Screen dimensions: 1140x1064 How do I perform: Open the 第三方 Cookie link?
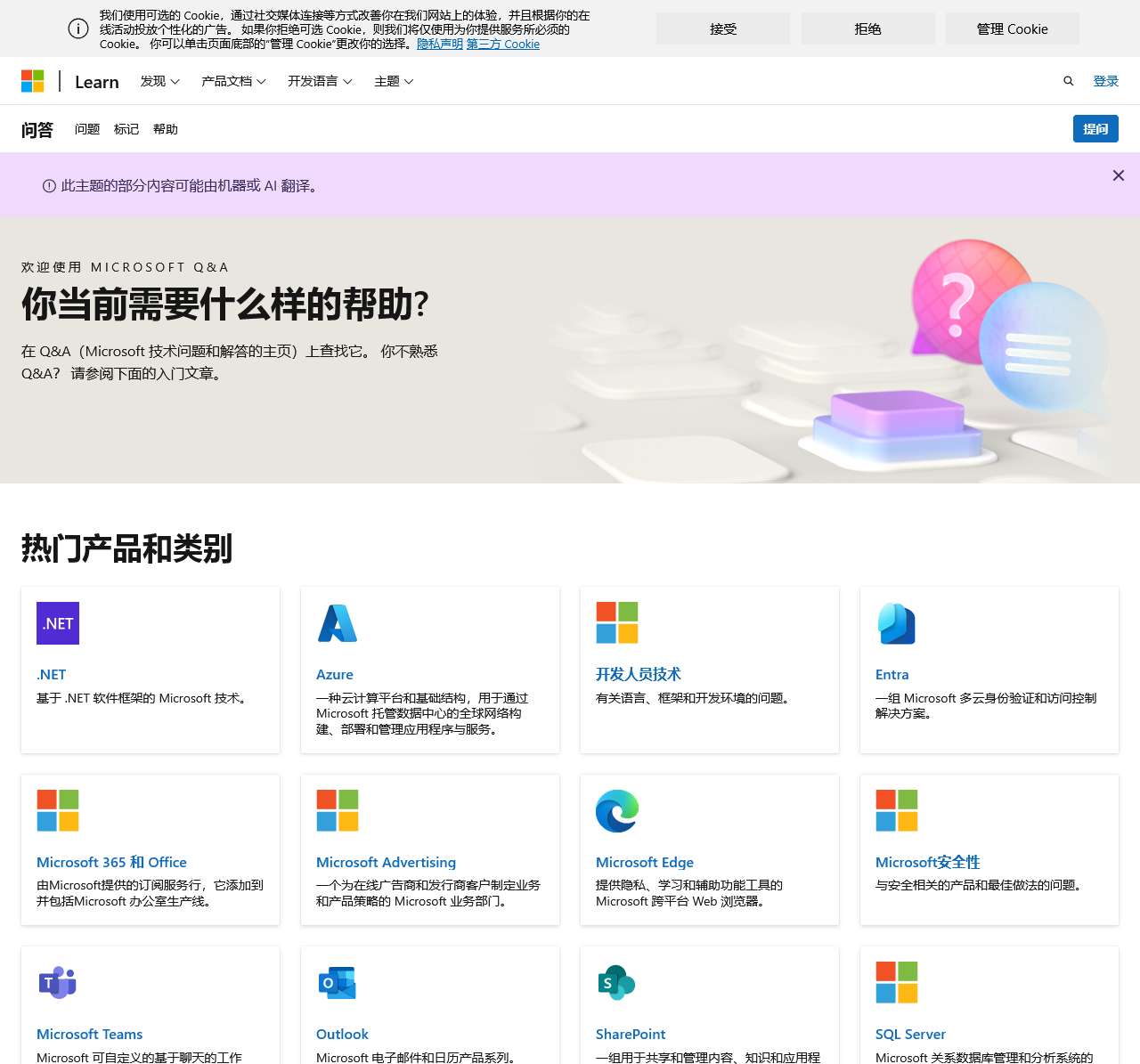(503, 44)
